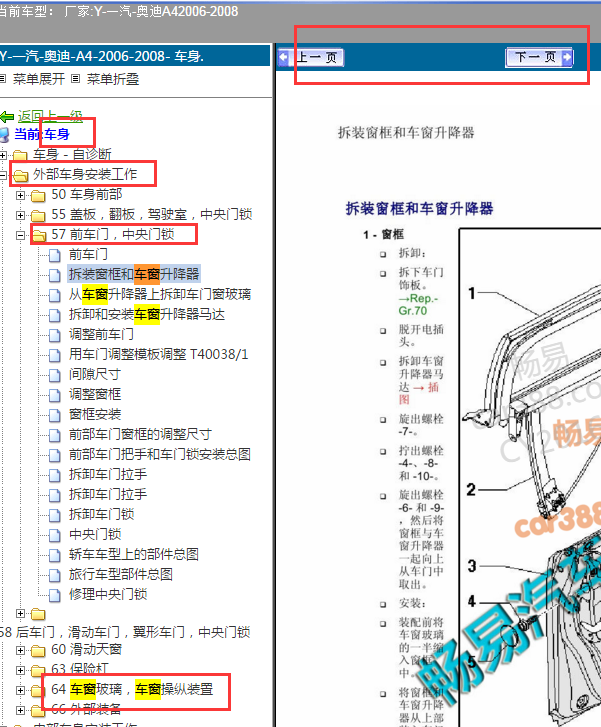Expand the 车身 - 自诊断 folder
The image size is (601, 727).
(3, 155)
